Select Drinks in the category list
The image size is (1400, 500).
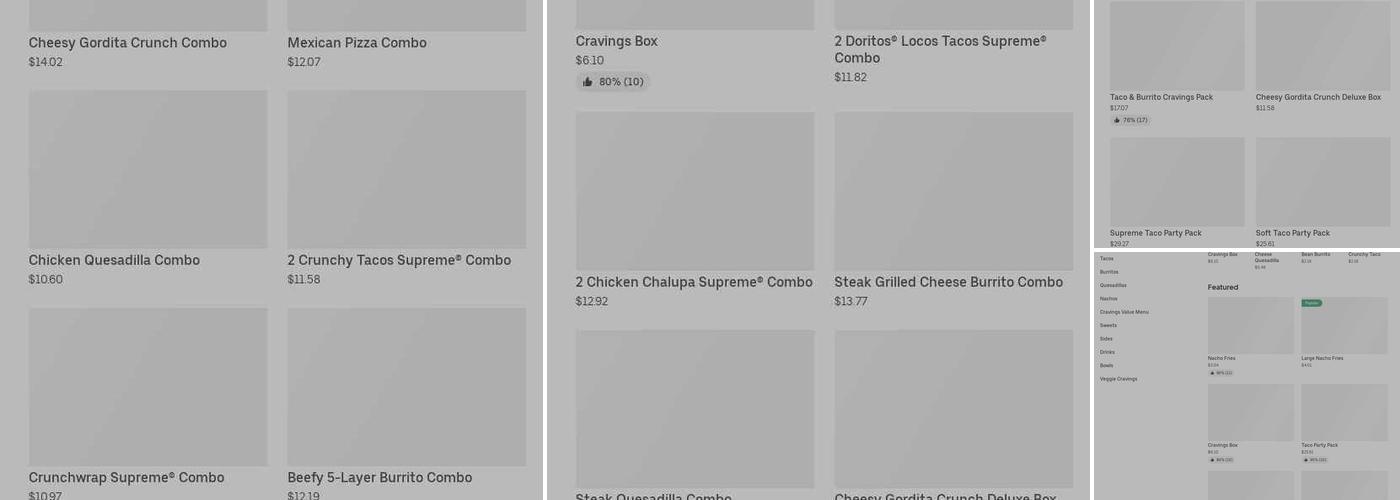(x=1107, y=352)
